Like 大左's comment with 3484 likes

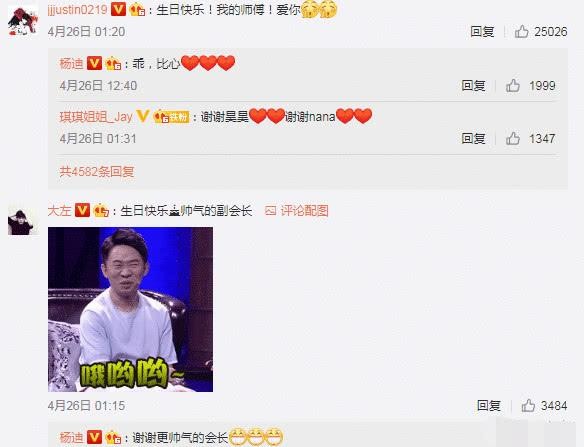pos(528,405)
